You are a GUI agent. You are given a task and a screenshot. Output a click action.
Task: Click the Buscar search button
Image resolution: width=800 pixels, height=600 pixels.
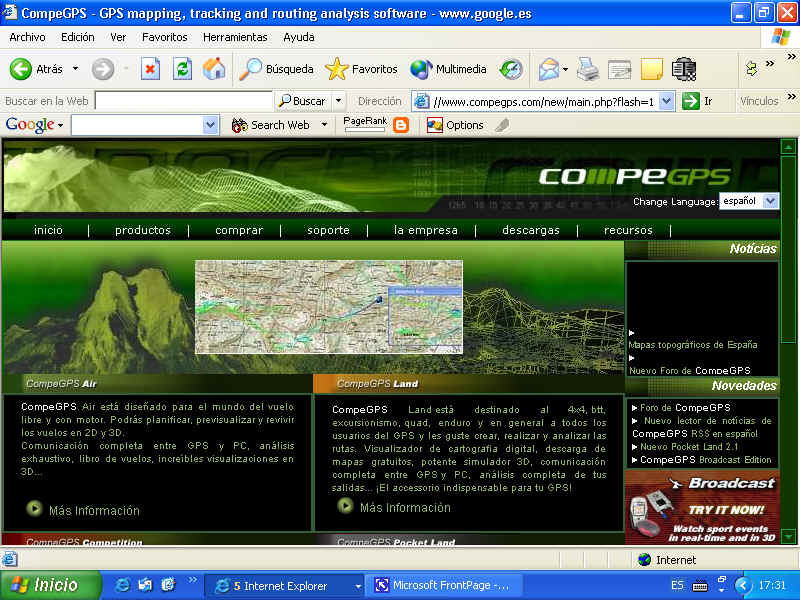pyautogui.click(x=302, y=101)
